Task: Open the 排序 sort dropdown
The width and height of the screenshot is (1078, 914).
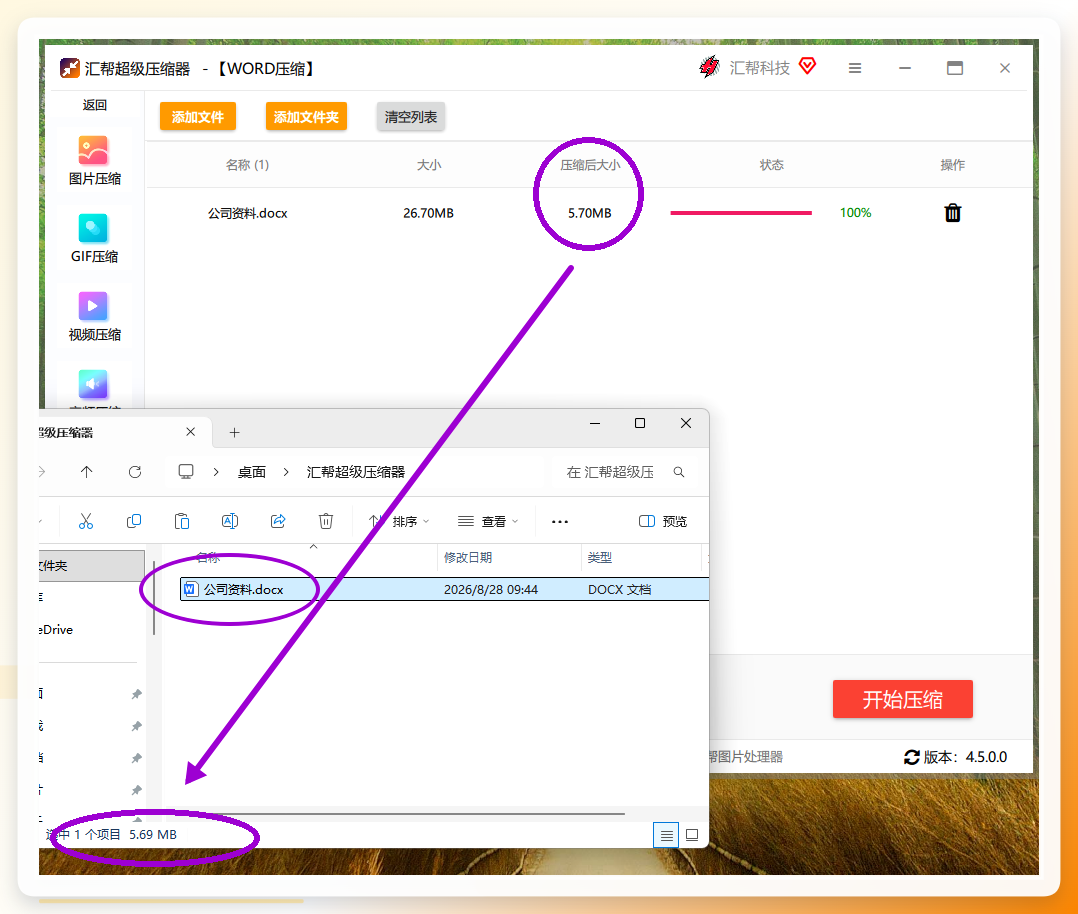Action: [x=399, y=521]
